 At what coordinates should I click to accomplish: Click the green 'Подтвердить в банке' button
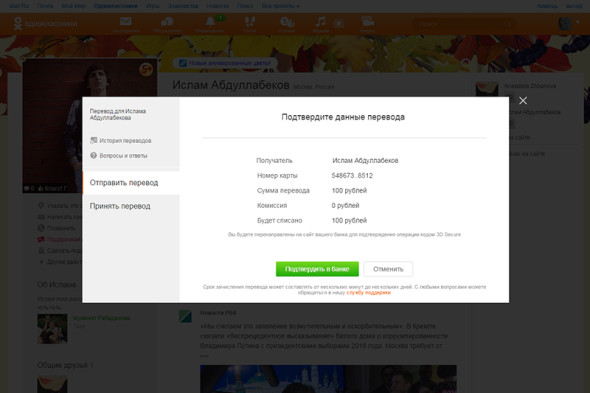pyautogui.click(x=317, y=269)
